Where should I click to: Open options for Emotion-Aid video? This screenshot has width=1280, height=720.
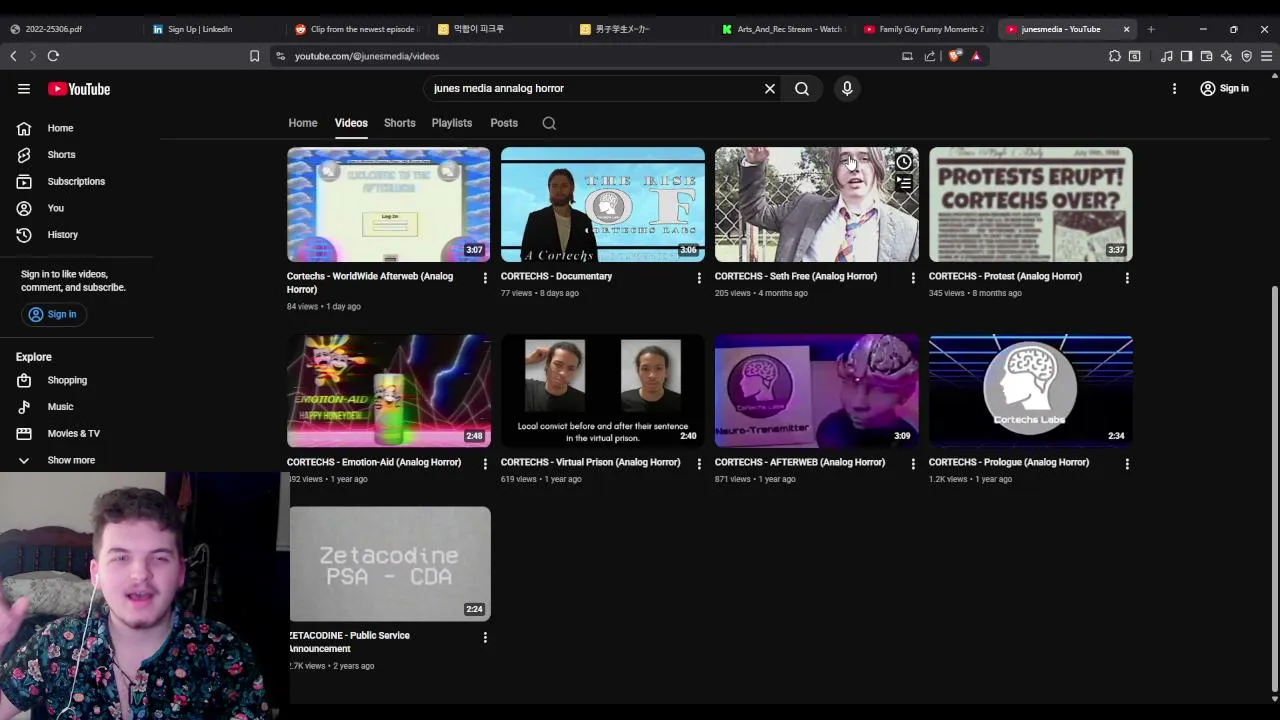485,464
